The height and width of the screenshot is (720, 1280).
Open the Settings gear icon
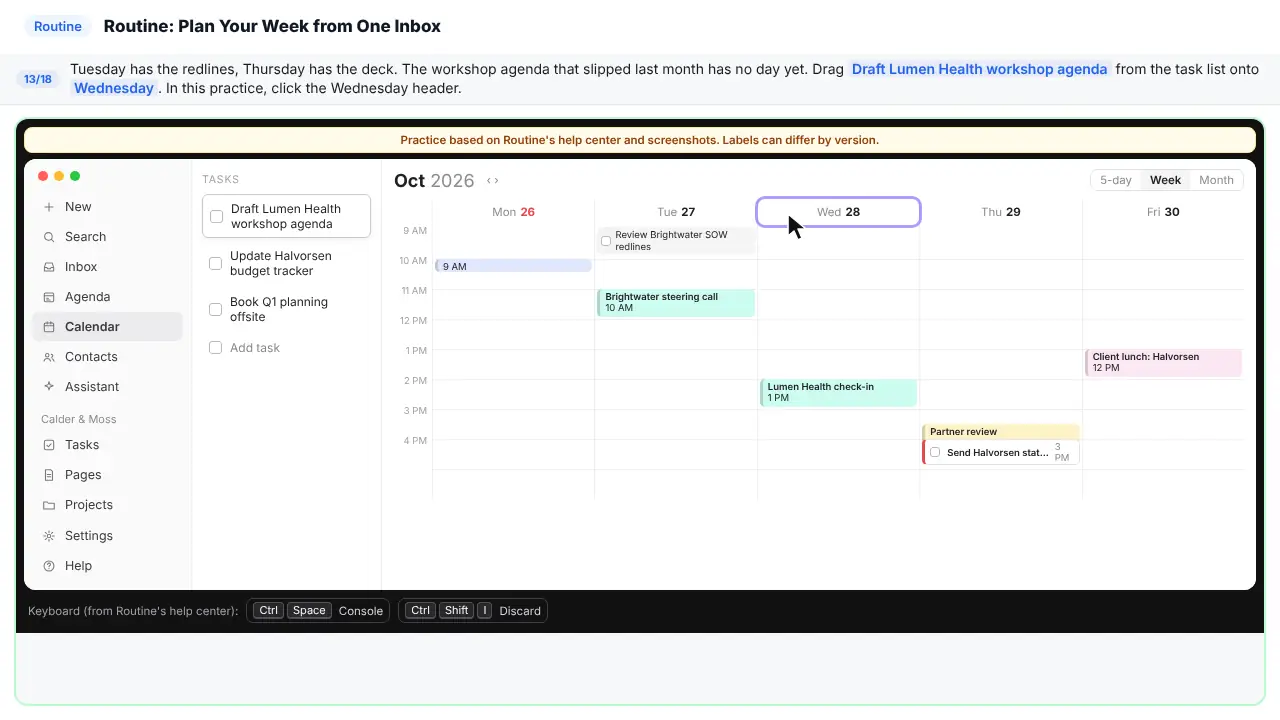(49, 536)
